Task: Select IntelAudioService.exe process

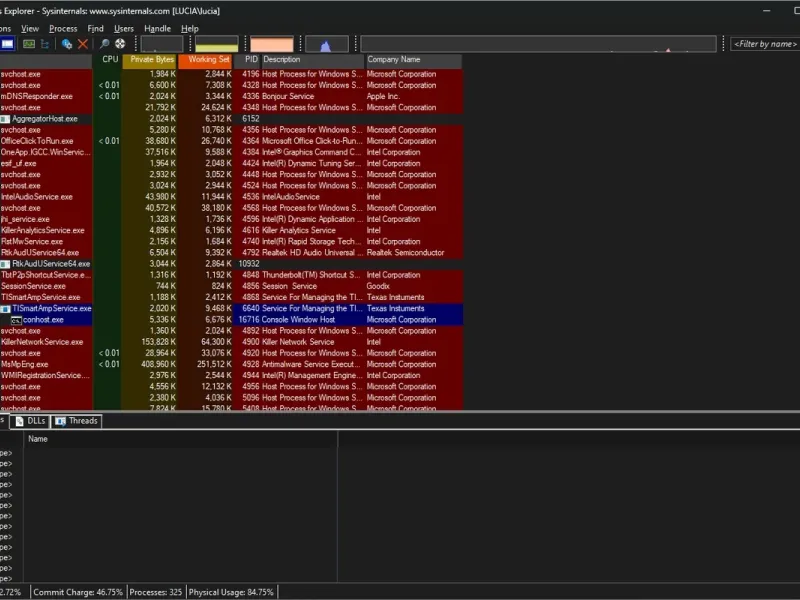Action: click(231, 197)
